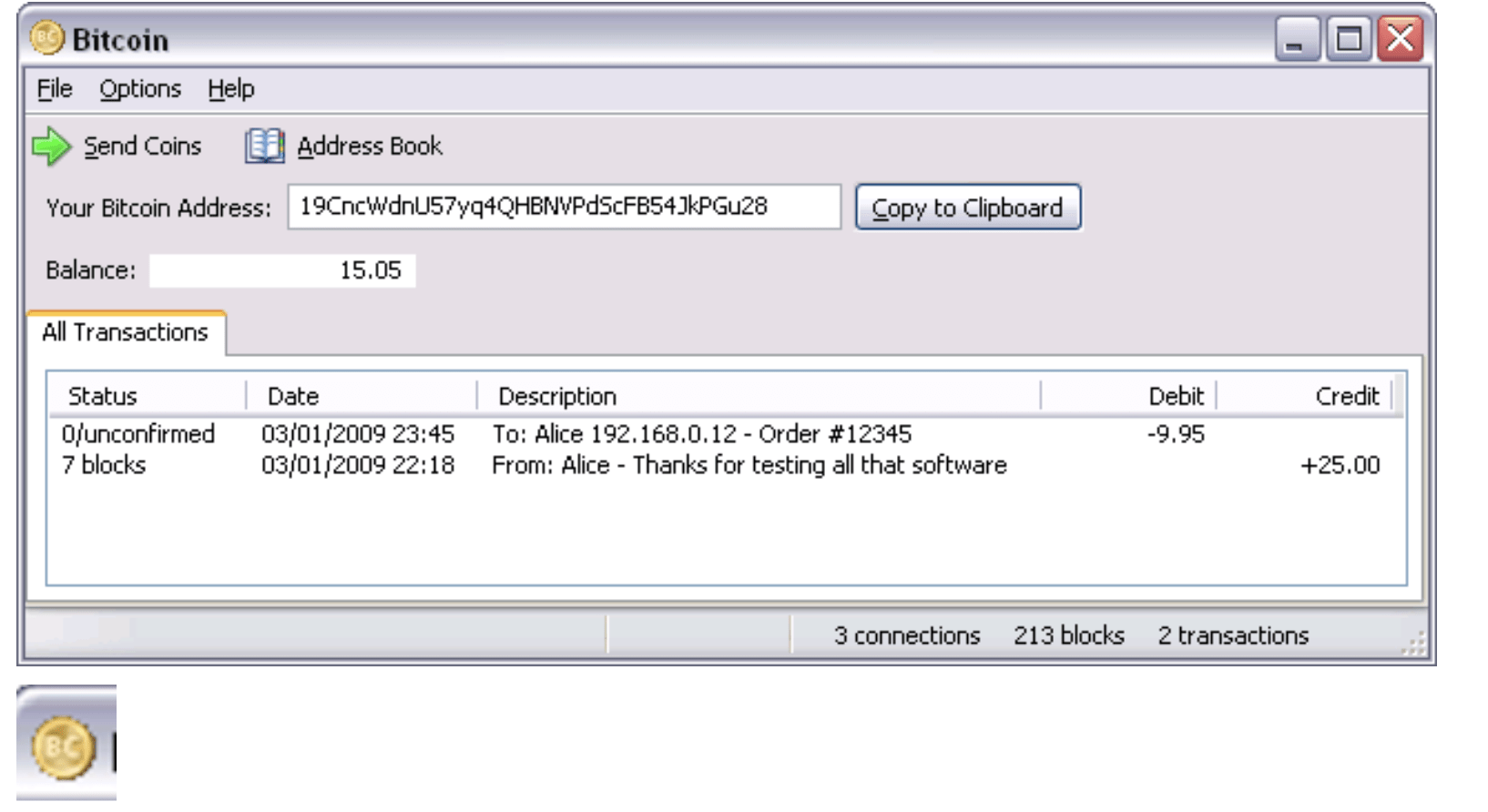
Task: Click the Bitcoin coin icon in title bar
Action: point(47,39)
